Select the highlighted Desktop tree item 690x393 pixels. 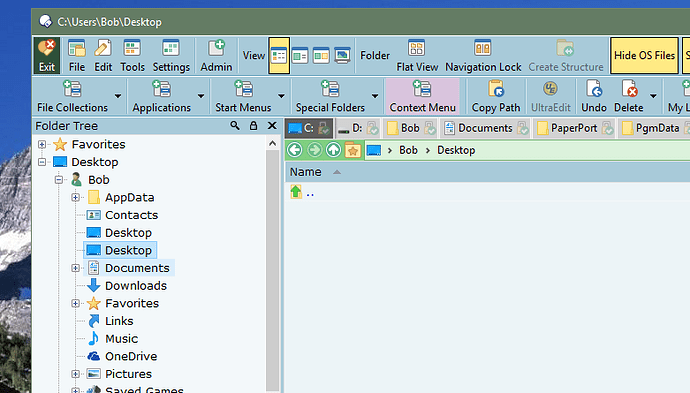pos(120,250)
